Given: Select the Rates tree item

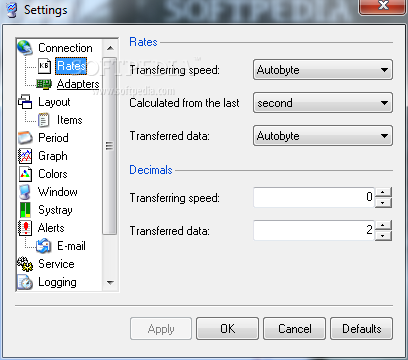Looking at the screenshot, I should [71, 66].
